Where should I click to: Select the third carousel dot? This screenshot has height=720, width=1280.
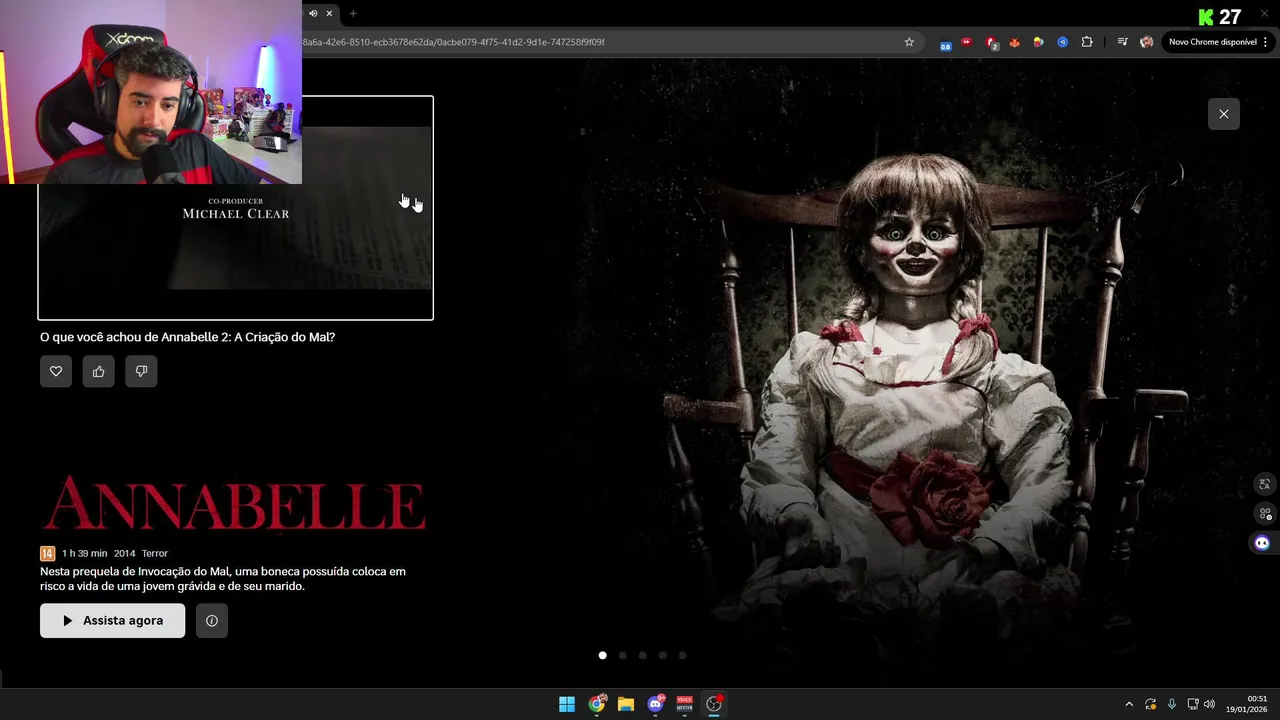pyautogui.click(x=642, y=655)
